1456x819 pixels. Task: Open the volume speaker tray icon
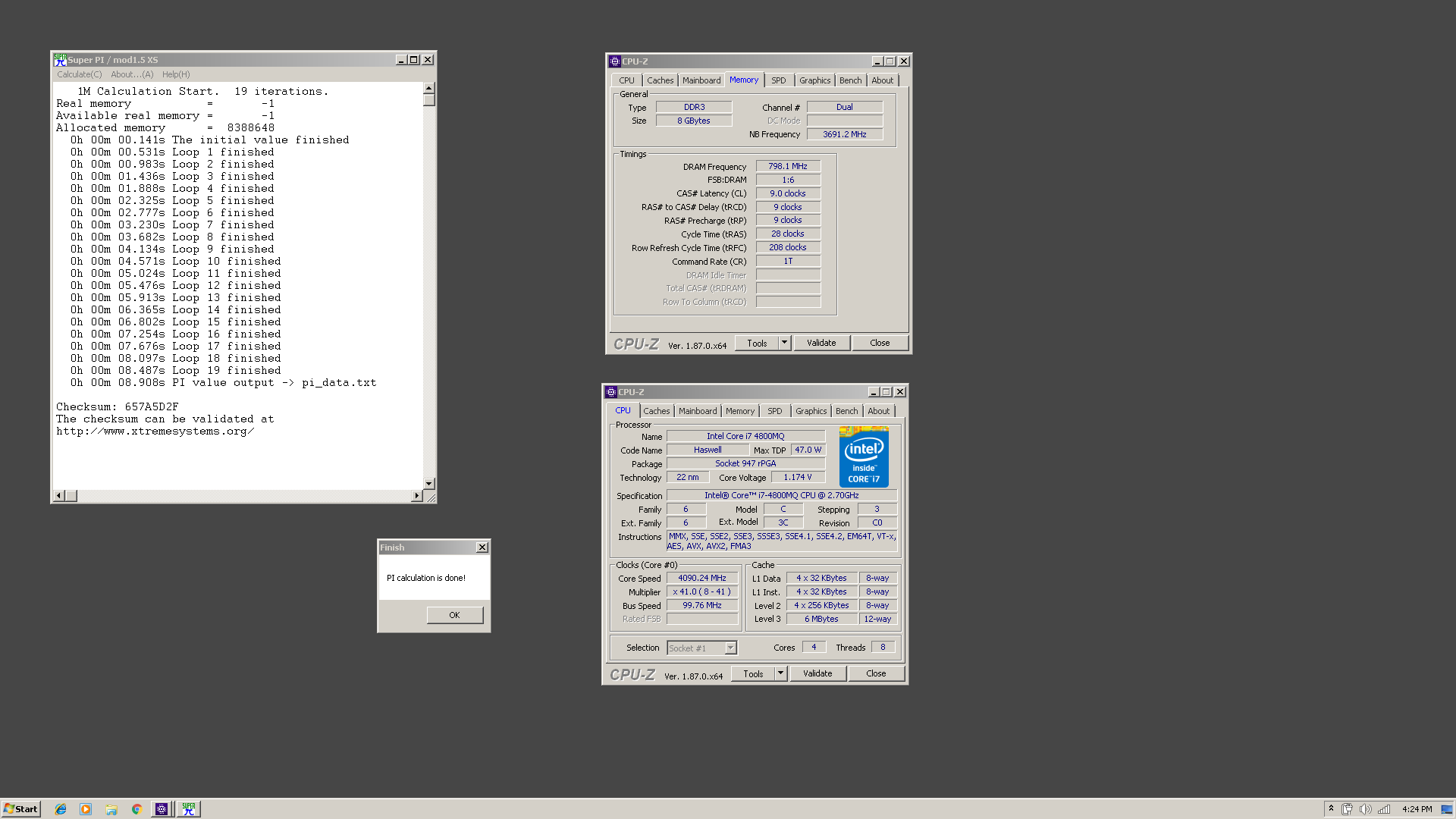point(1366,809)
